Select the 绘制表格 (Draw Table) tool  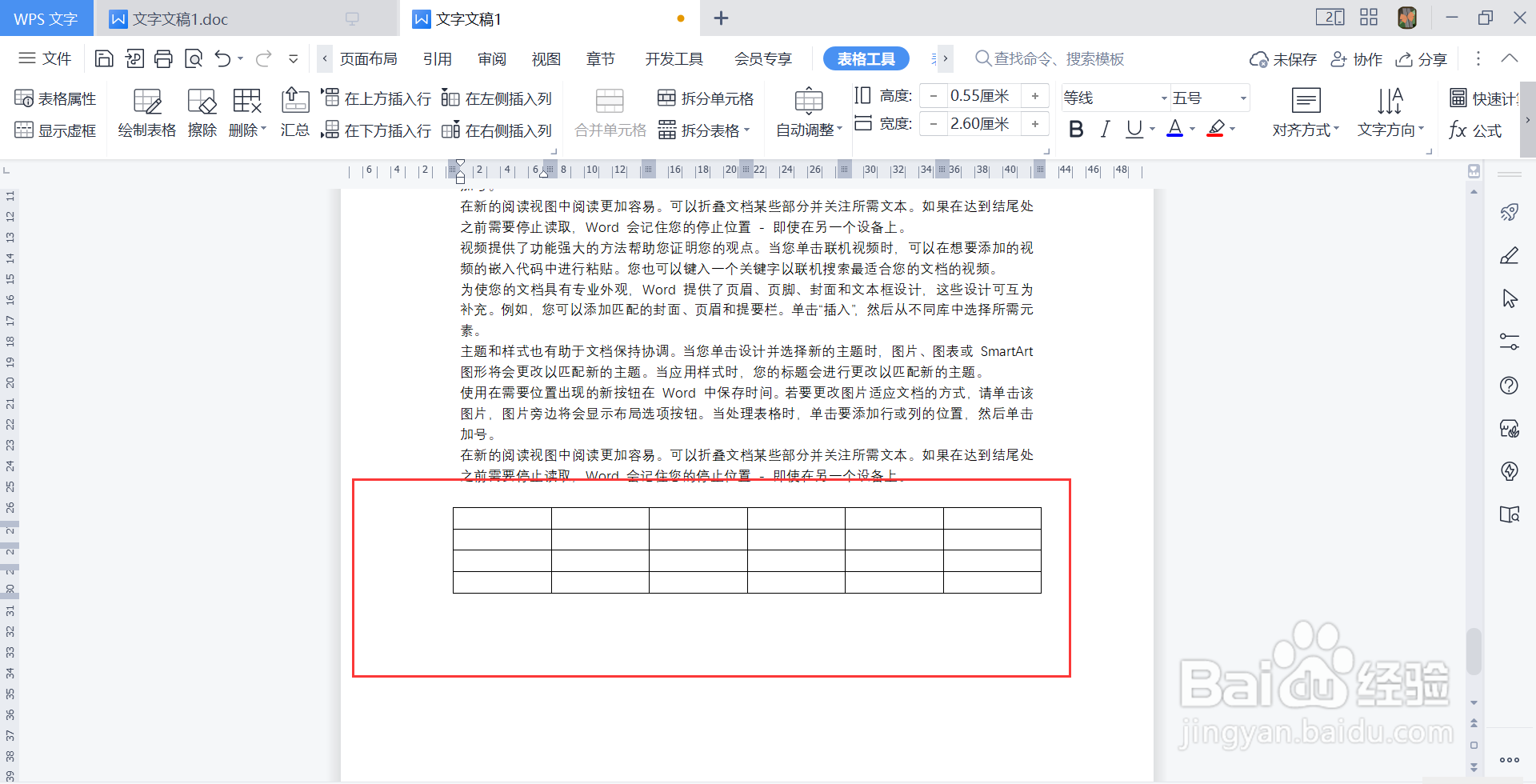[146, 112]
